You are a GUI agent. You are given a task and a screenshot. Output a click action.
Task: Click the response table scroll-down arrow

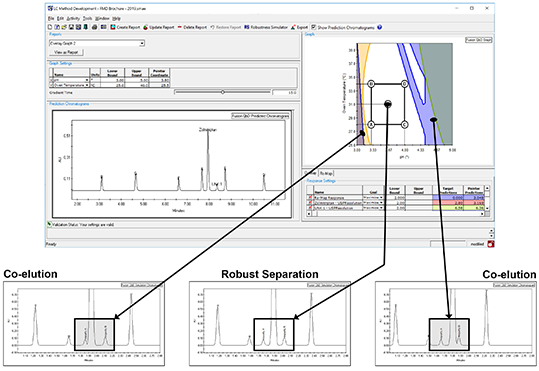(x=487, y=208)
